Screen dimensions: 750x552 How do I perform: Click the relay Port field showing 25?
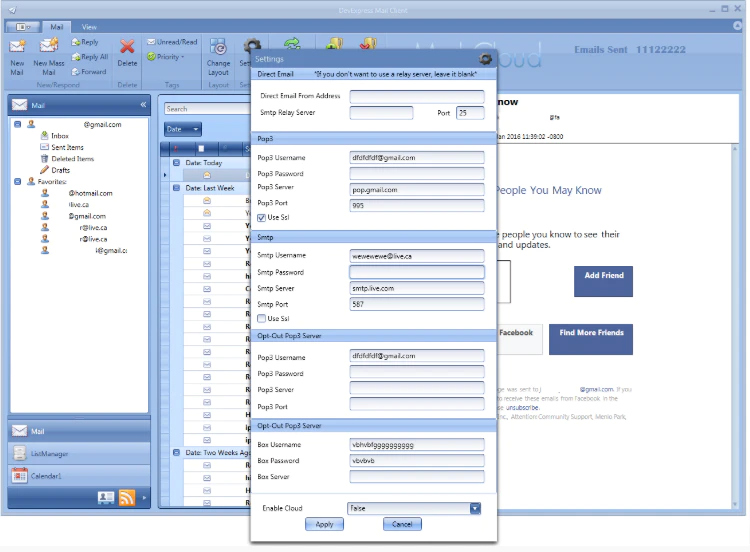(x=470, y=113)
